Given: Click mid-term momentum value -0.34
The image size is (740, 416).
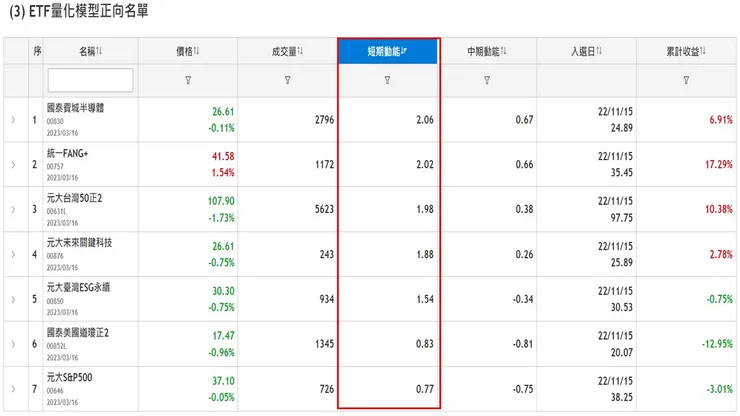Looking at the screenshot, I should (x=523, y=299).
